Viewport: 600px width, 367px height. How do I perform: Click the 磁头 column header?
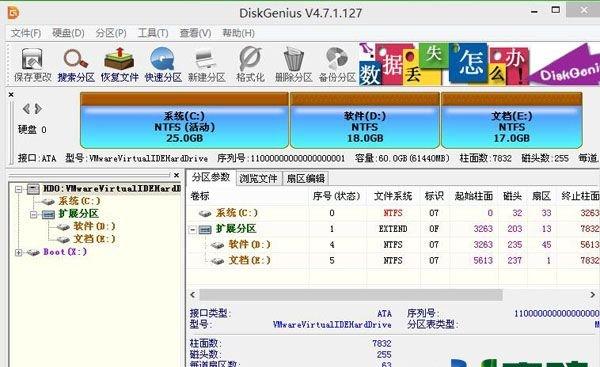(x=513, y=196)
